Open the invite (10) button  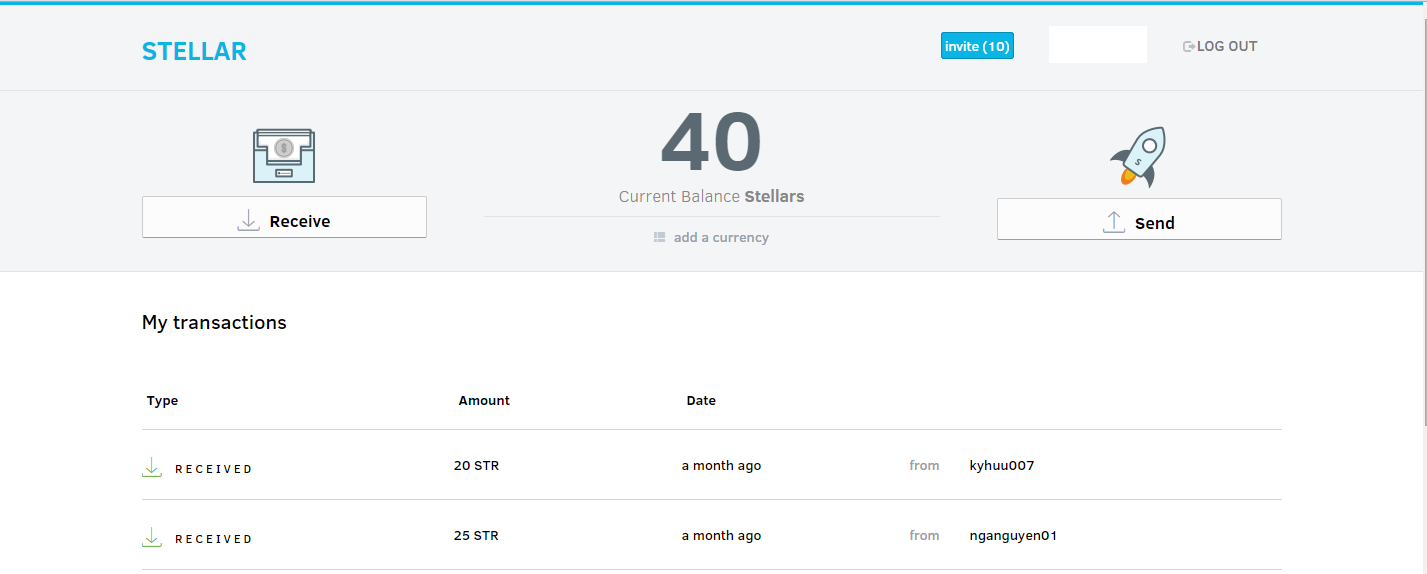[977, 46]
